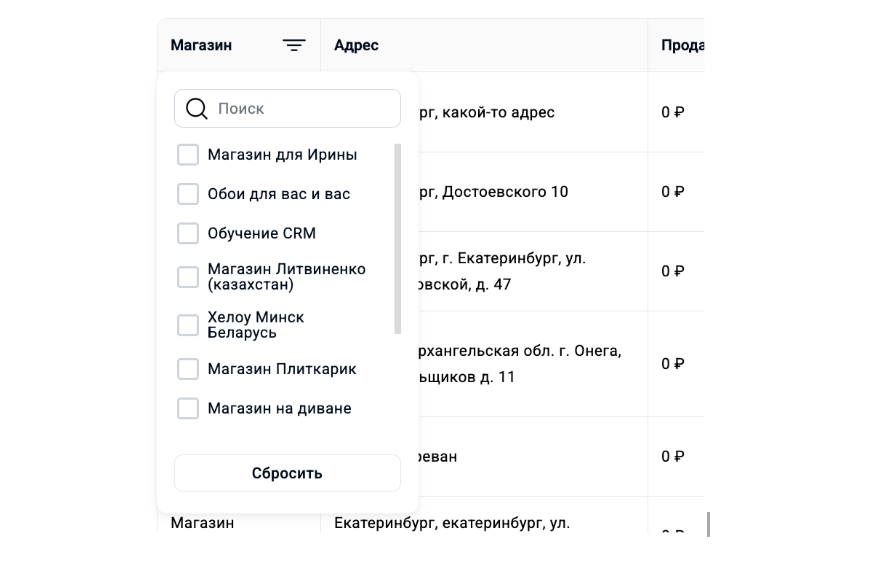
Task: Tick the Обои для вас и вас checkbox
Action: [188, 194]
